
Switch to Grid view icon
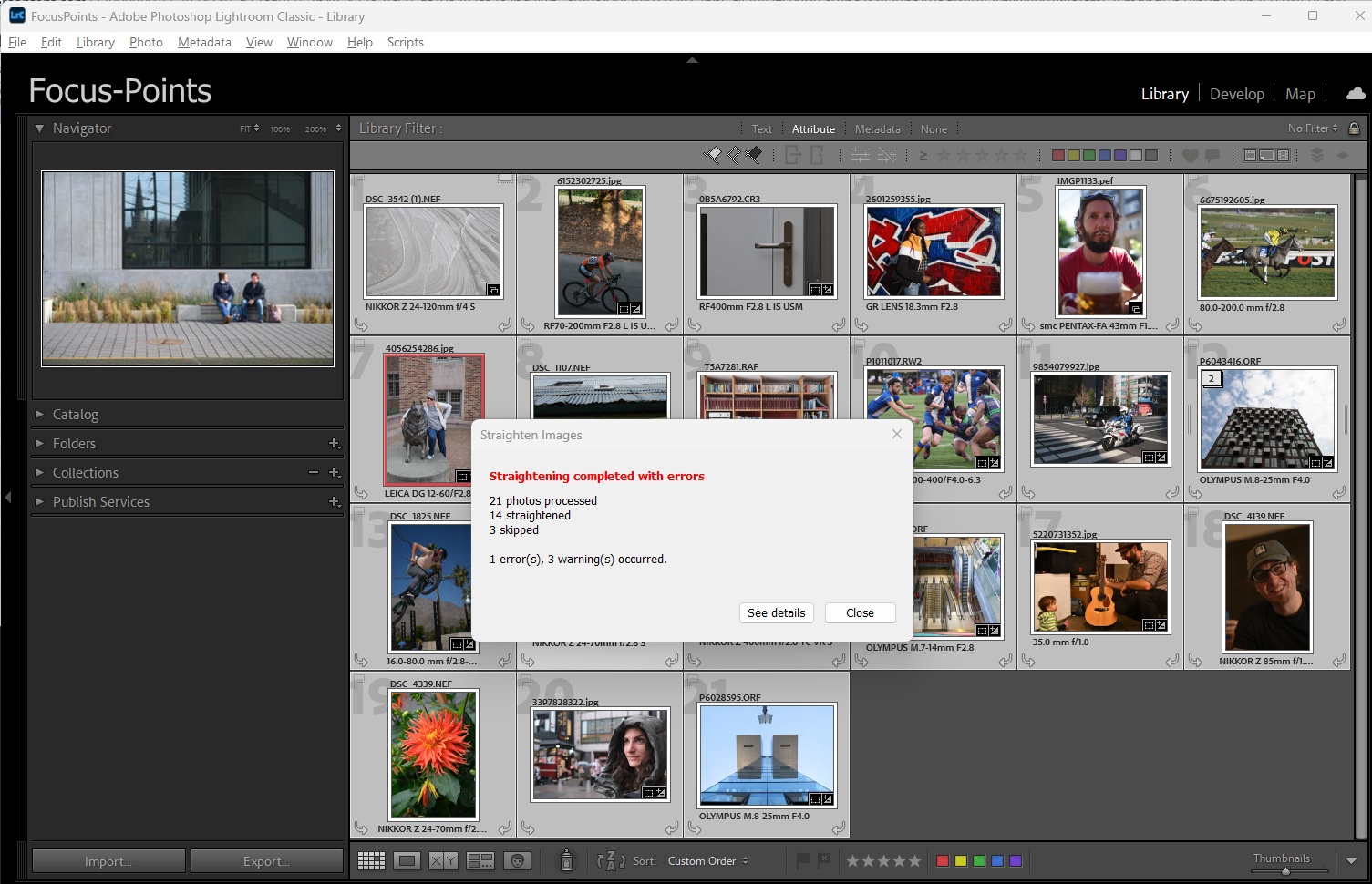(371, 861)
